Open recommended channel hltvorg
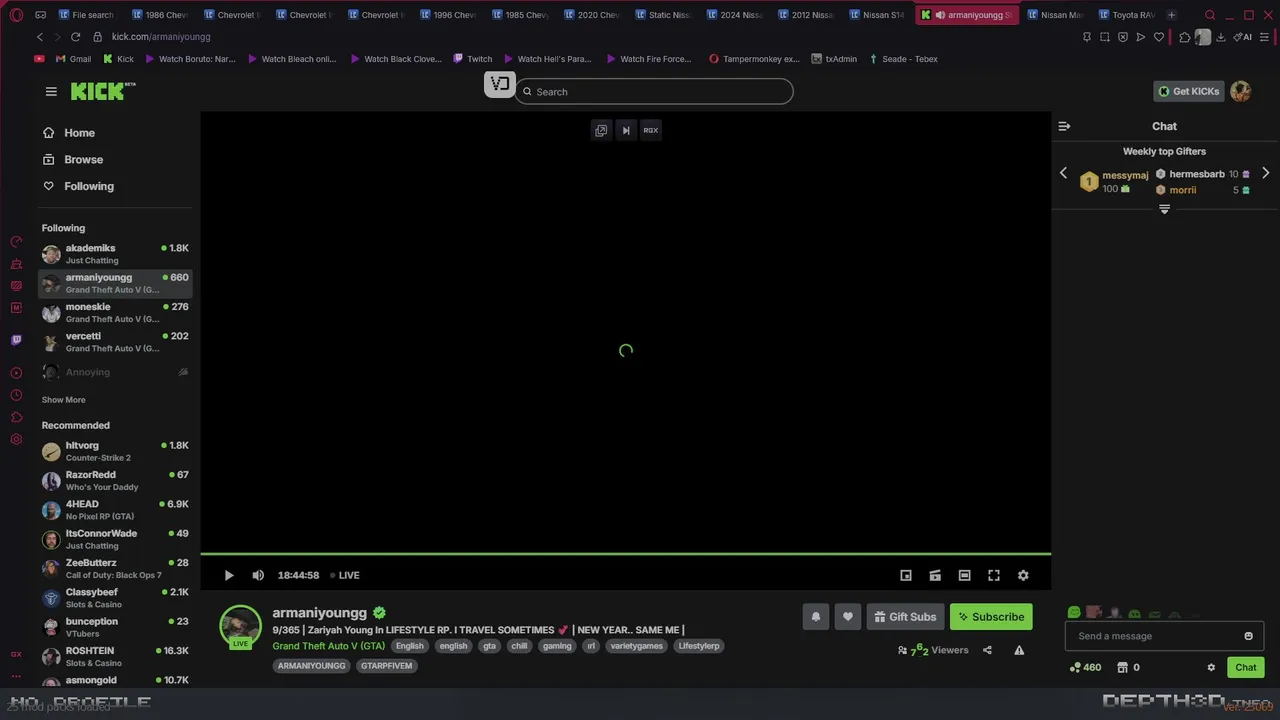1280x720 pixels. (x=115, y=451)
